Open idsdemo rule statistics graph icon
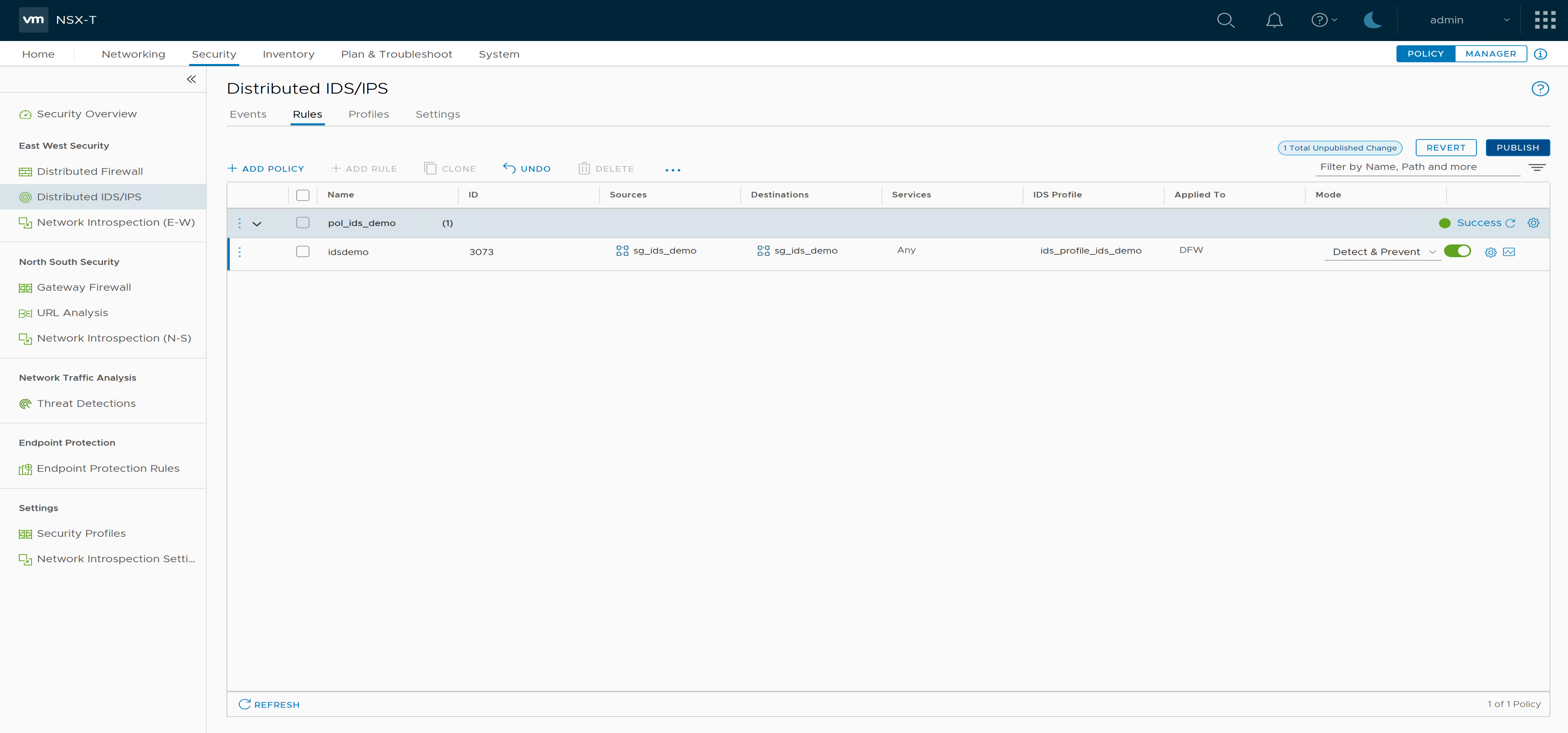The width and height of the screenshot is (1568, 733). point(1509,252)
